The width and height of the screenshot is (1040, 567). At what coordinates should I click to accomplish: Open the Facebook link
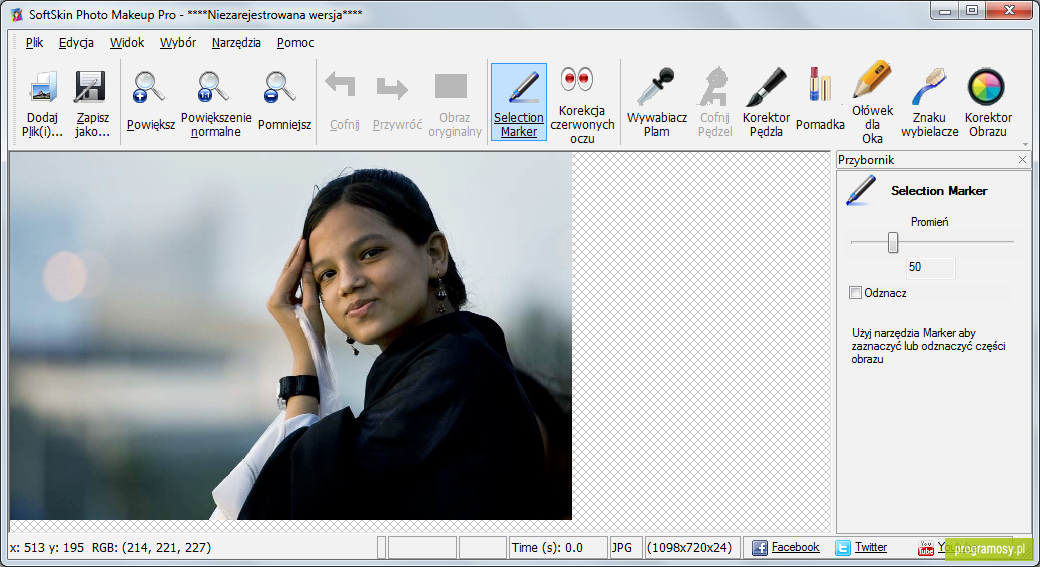coord(795,547)
